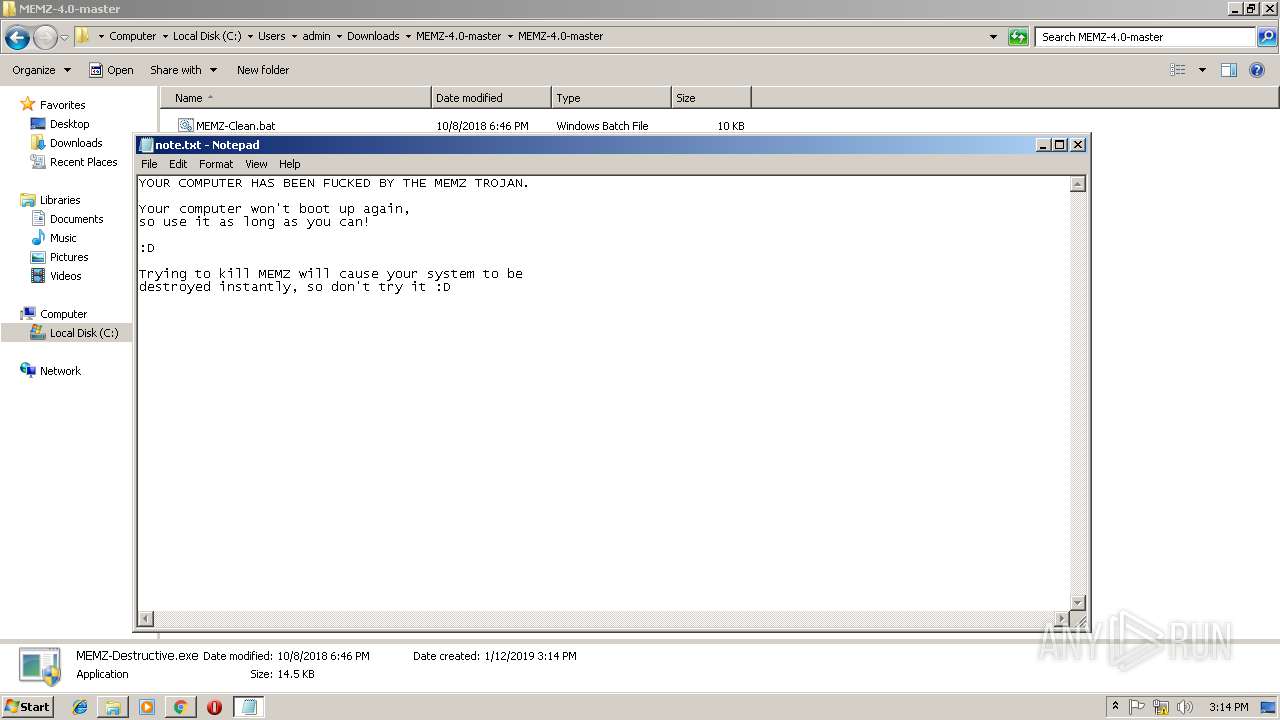Click the network tray icon
This screenshot has height=720, width=1280.
[x=1161, y=707]
